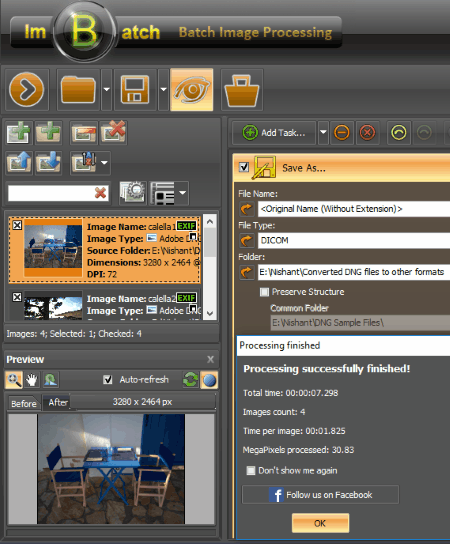The height and width of the screenshot is (544, 450).
Task: Uncheck the calella1 image checkbox
Action: pyautogui.click(x=17, y=225)
